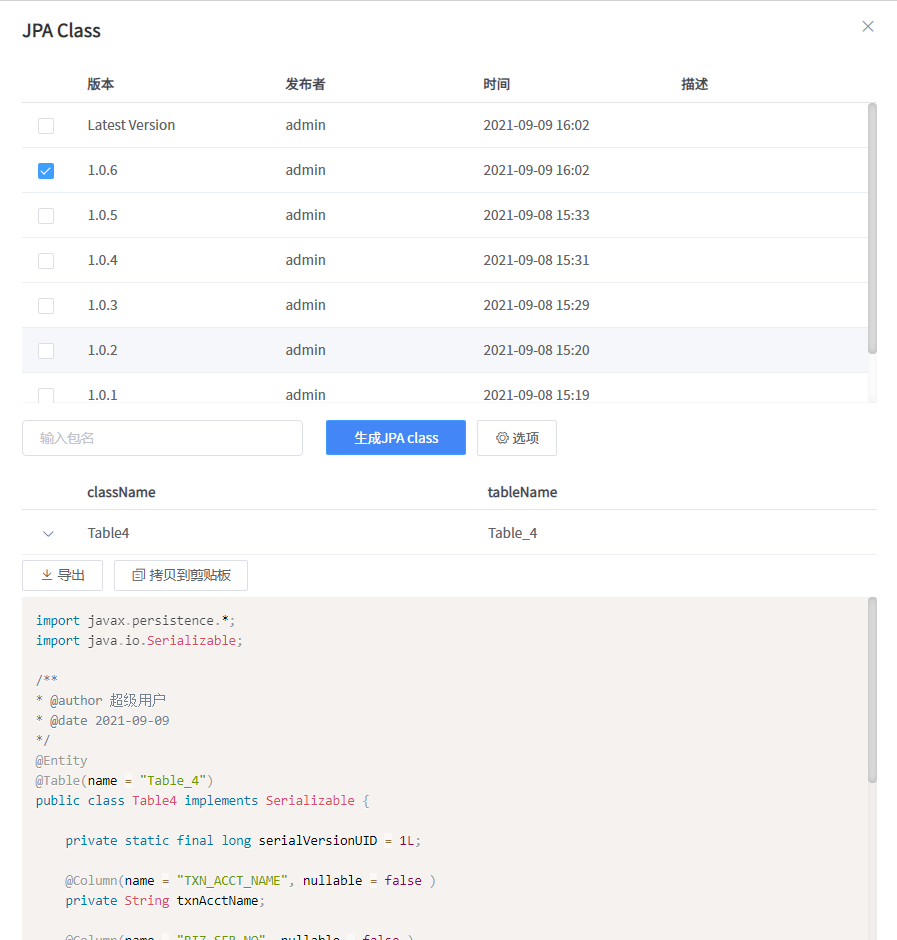Click the Table_4 table name cell

pos(513,533)
